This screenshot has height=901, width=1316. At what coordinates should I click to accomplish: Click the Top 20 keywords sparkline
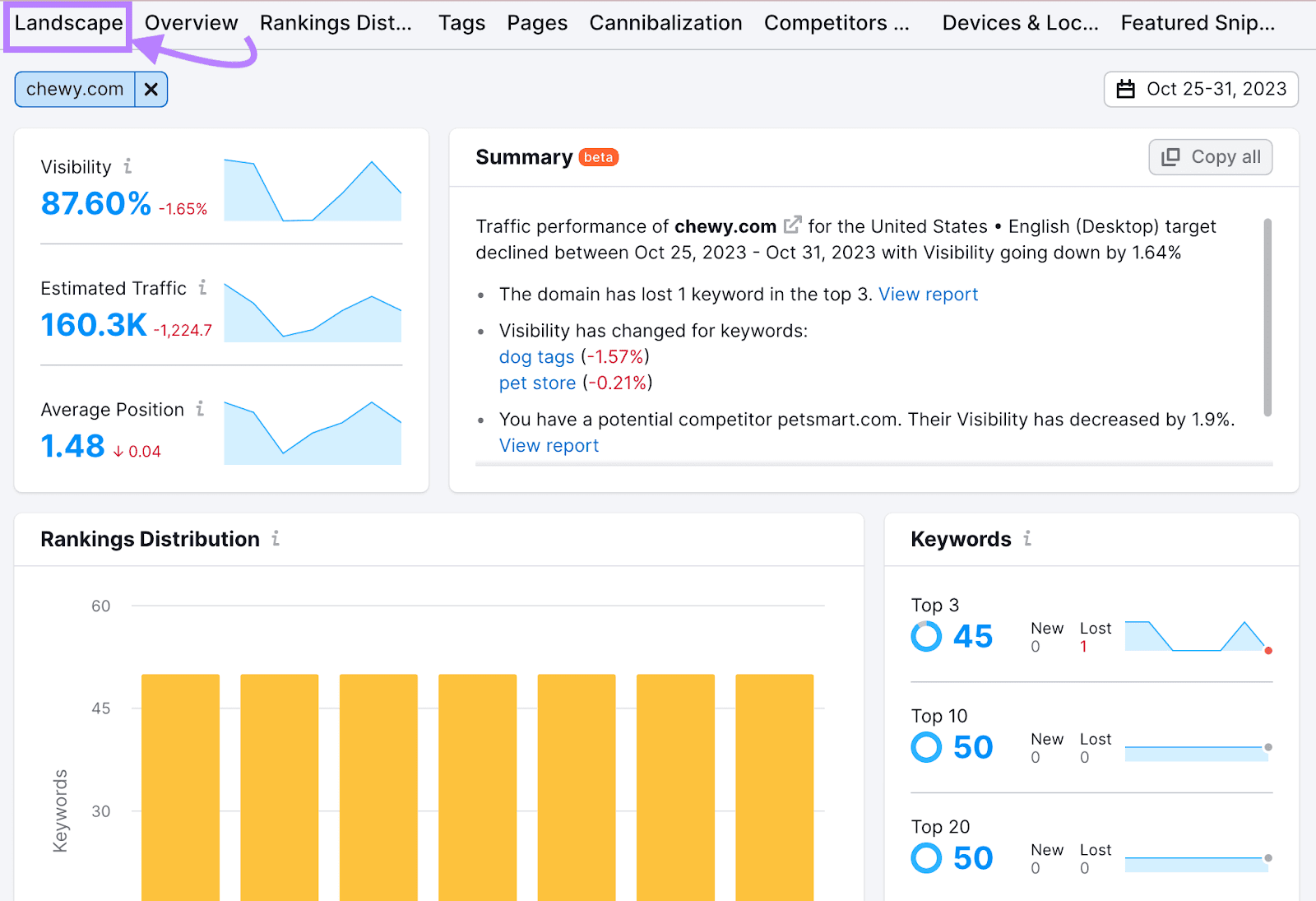tap(1198, 863)
